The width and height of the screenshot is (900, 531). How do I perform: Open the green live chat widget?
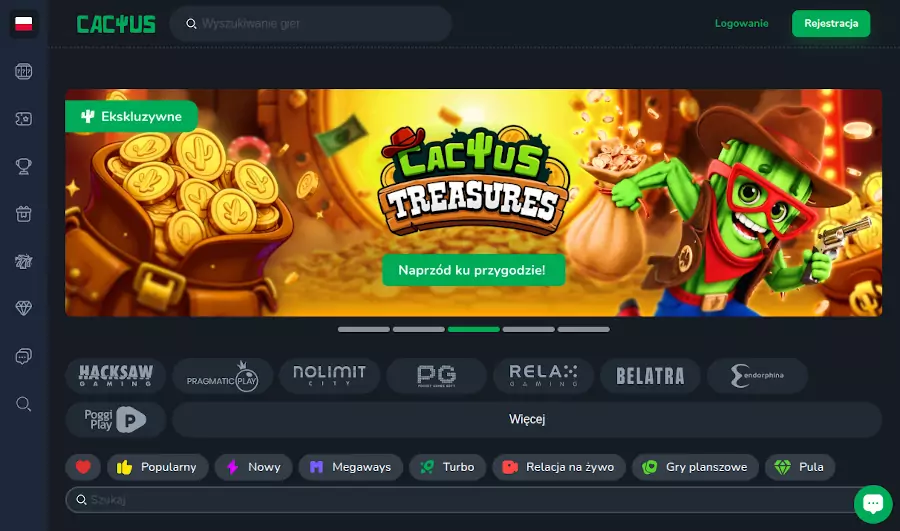tap(873, 504)
